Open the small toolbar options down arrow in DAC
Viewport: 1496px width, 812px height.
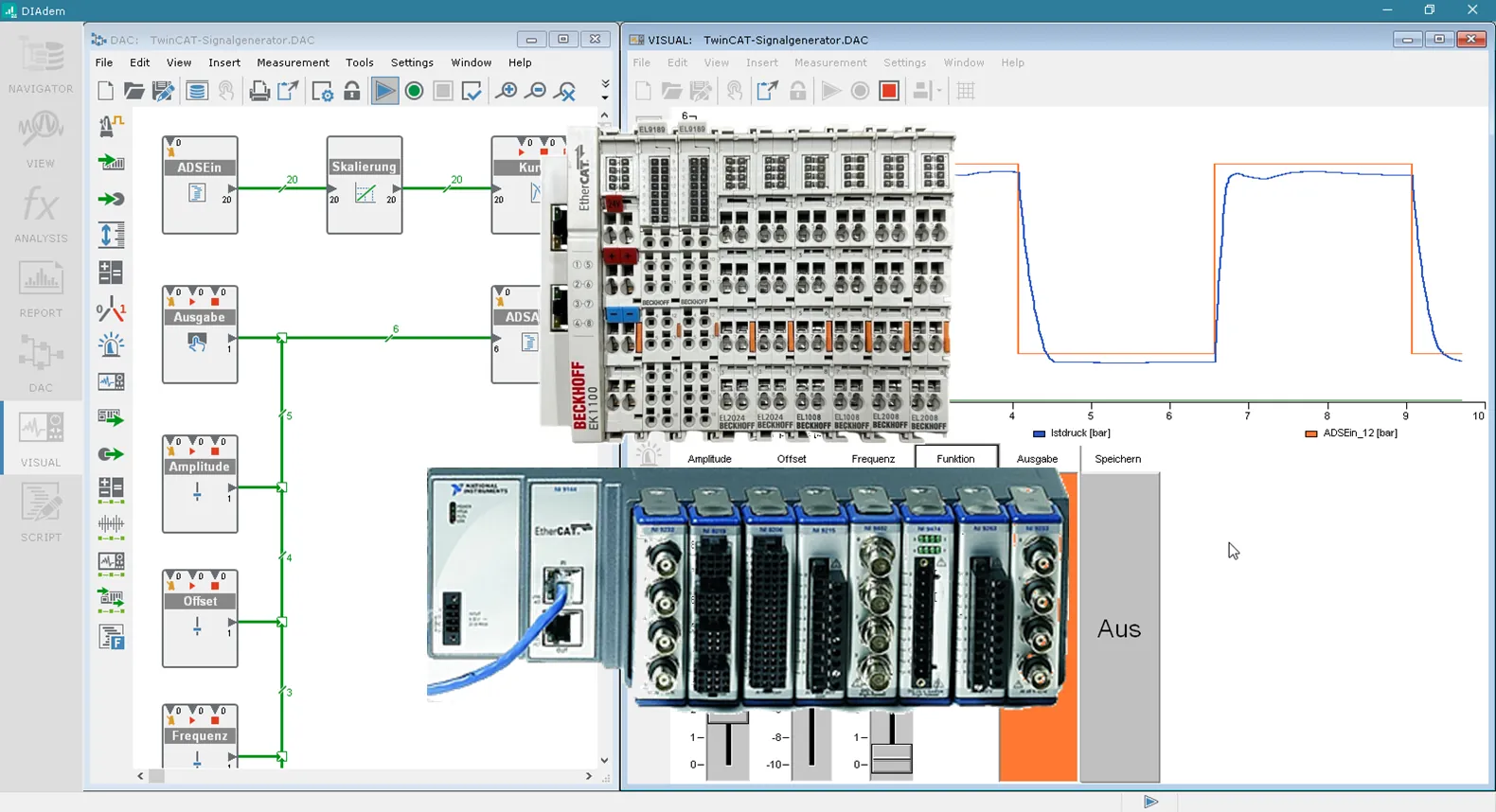pos(605,97)
